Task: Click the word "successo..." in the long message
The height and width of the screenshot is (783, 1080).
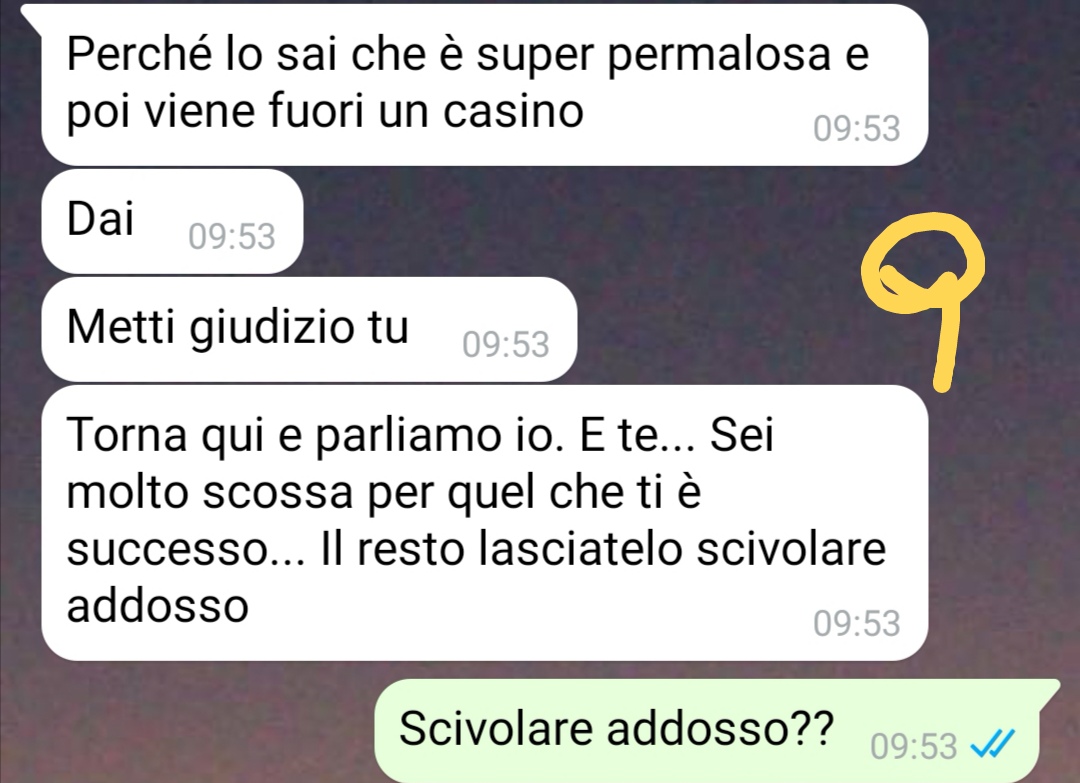Action: 186,551
